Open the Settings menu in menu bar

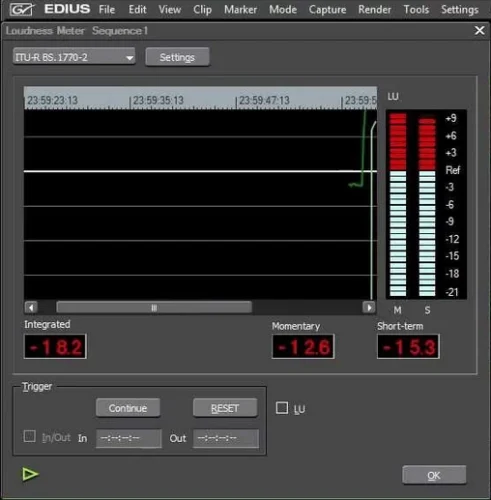pyautogui.click(x=460, y=10)
